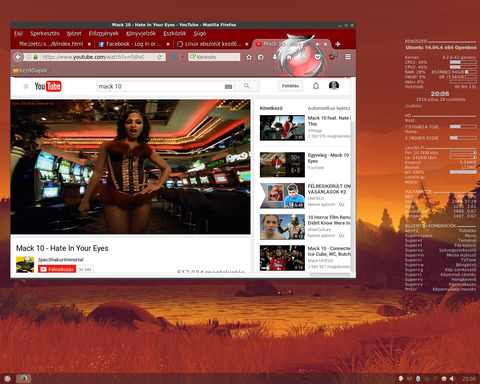Open the Fájl menu

click(18, 33)
